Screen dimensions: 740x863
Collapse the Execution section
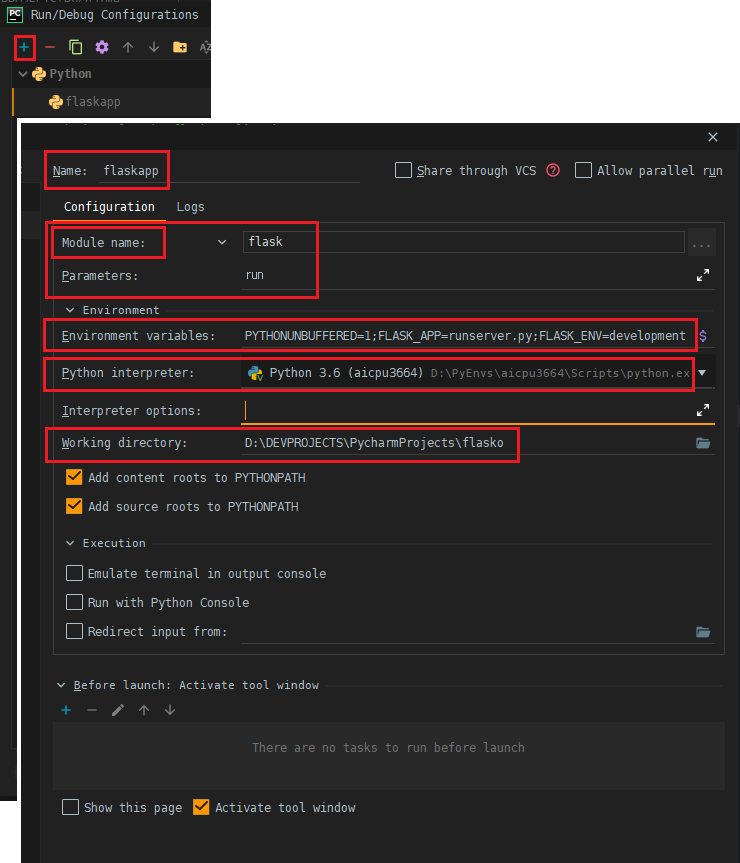tap(70, 543)
